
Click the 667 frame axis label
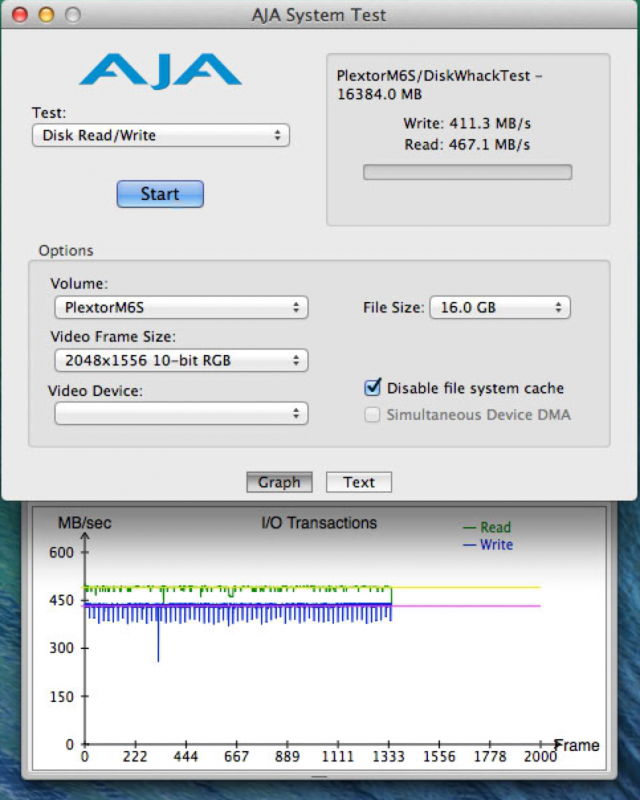tap(236, 757)
